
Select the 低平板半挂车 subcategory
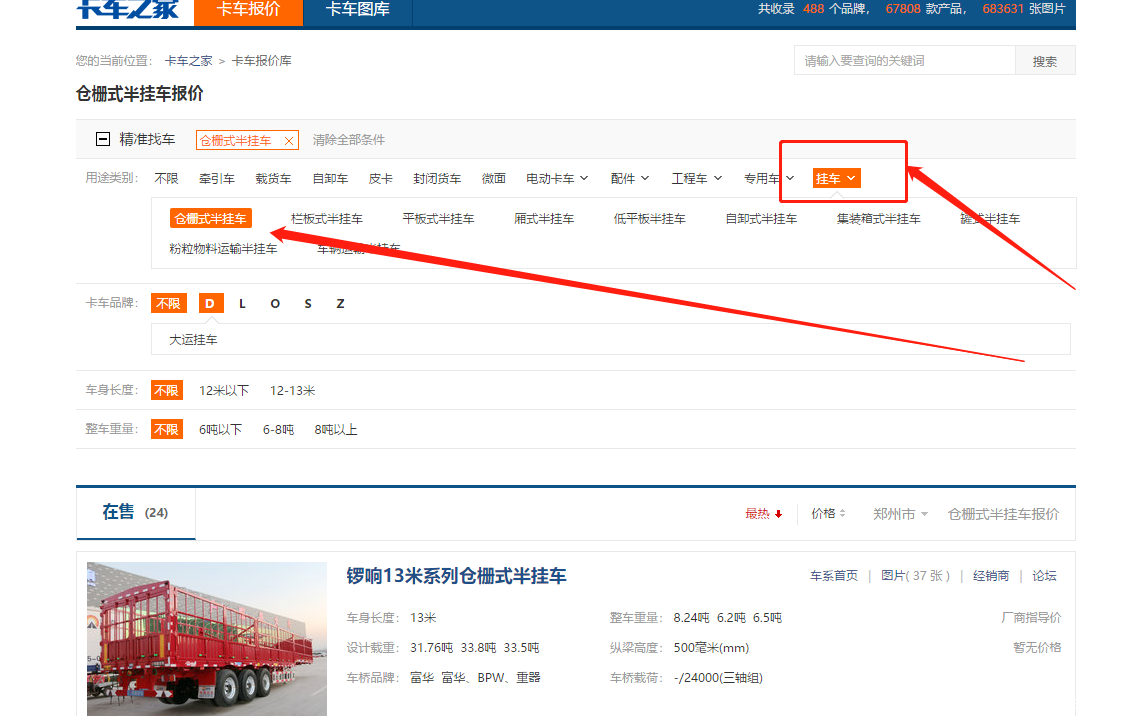click(649, 219)
